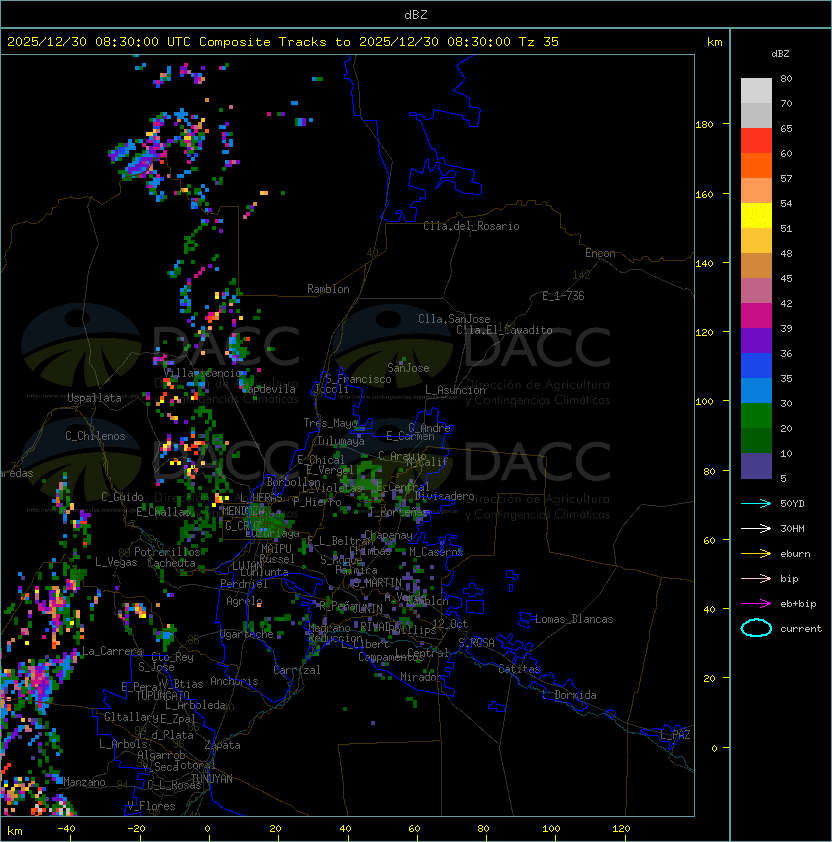Screen dimensions: 832x842
Task: Click the 'C_Guido' place label
Action: (x=122, y=497)
